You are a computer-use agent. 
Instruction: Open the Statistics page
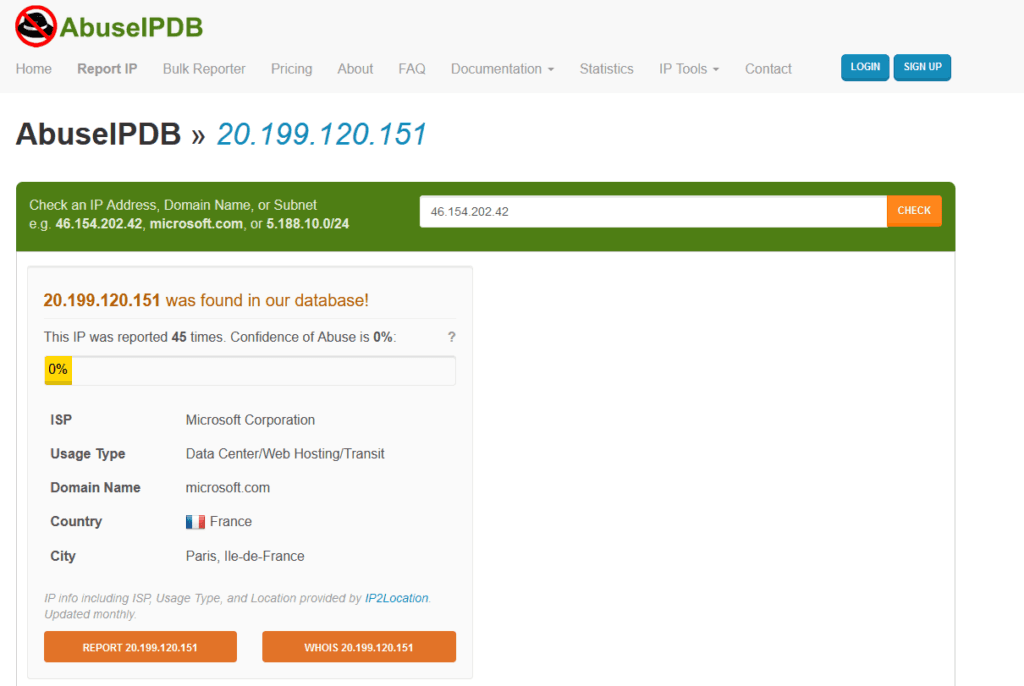pyautogui.click(x=606, y=69)
